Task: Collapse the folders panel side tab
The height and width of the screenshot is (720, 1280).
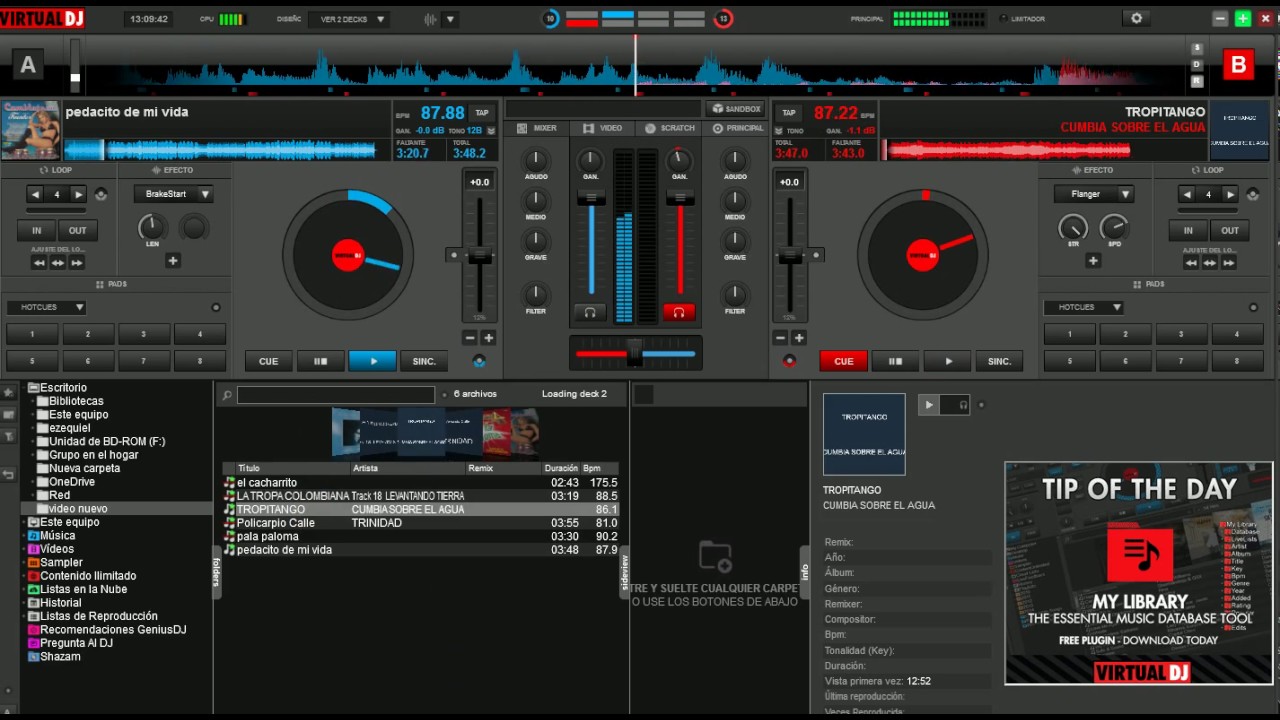Action: click(x=215, y=572)
